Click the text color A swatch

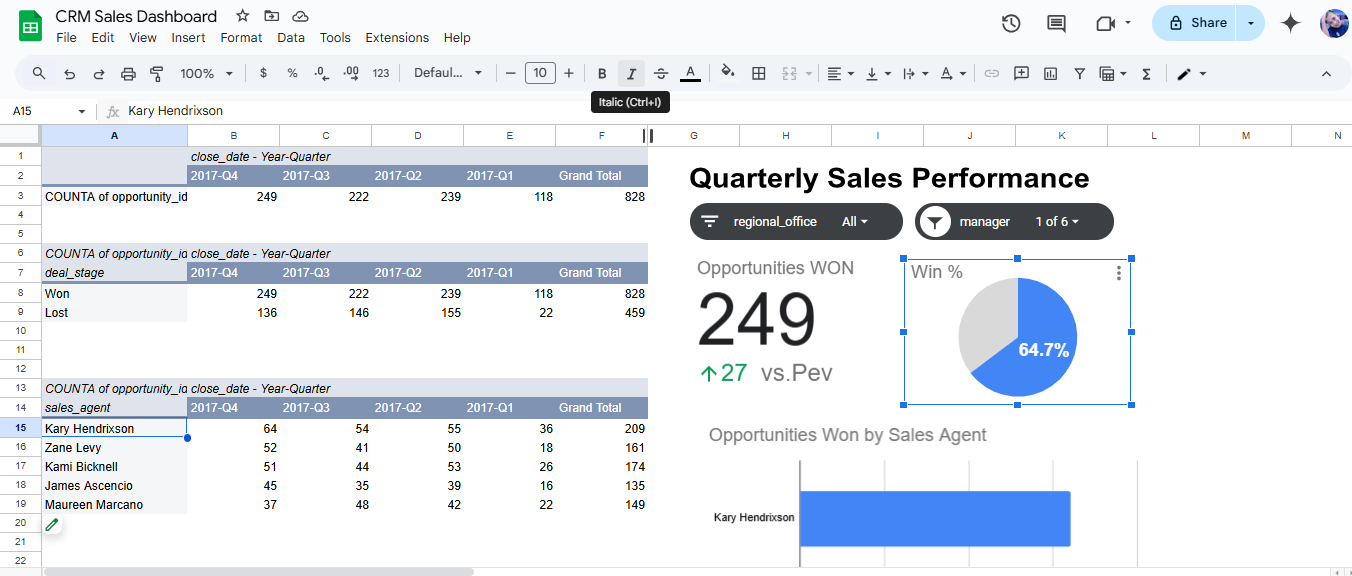[690, 73]
